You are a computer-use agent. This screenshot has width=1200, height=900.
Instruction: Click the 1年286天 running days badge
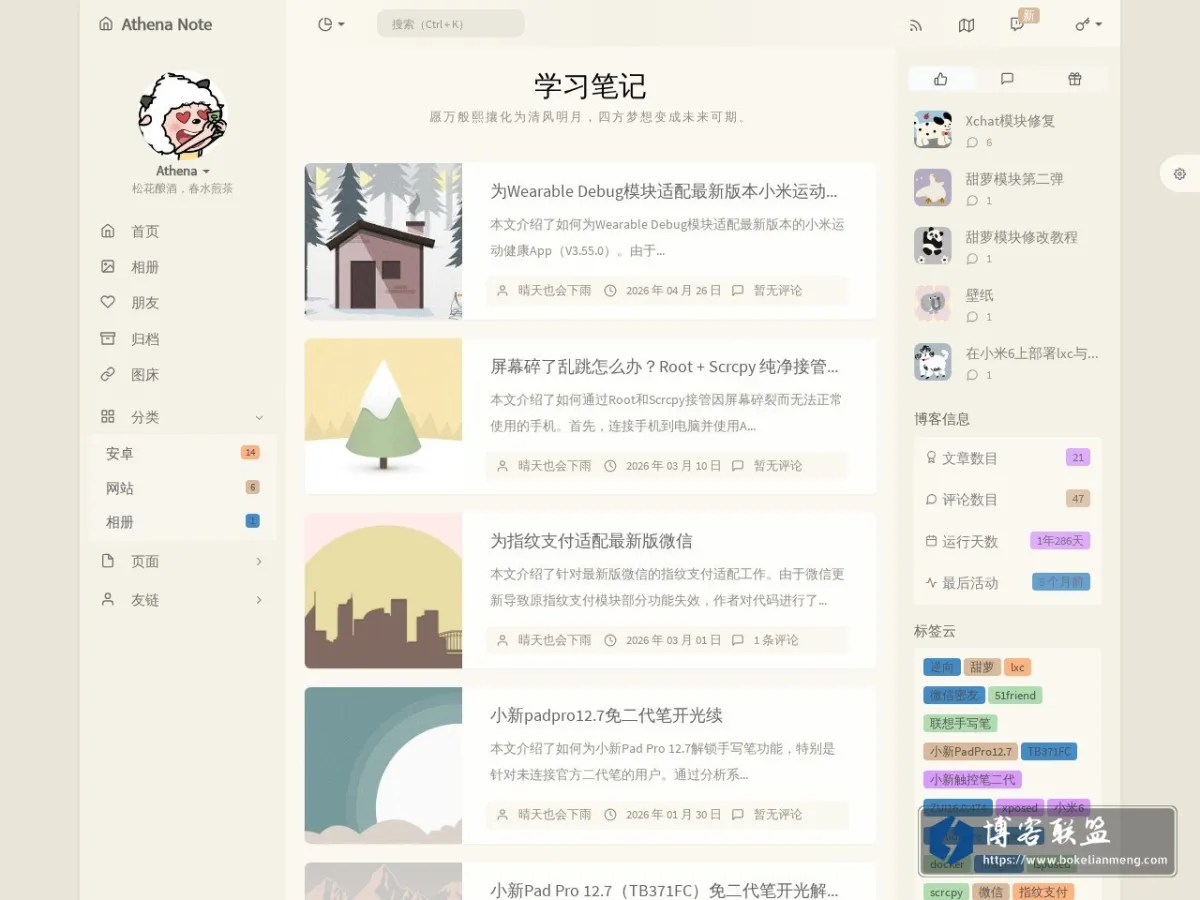coord(1060,541)
